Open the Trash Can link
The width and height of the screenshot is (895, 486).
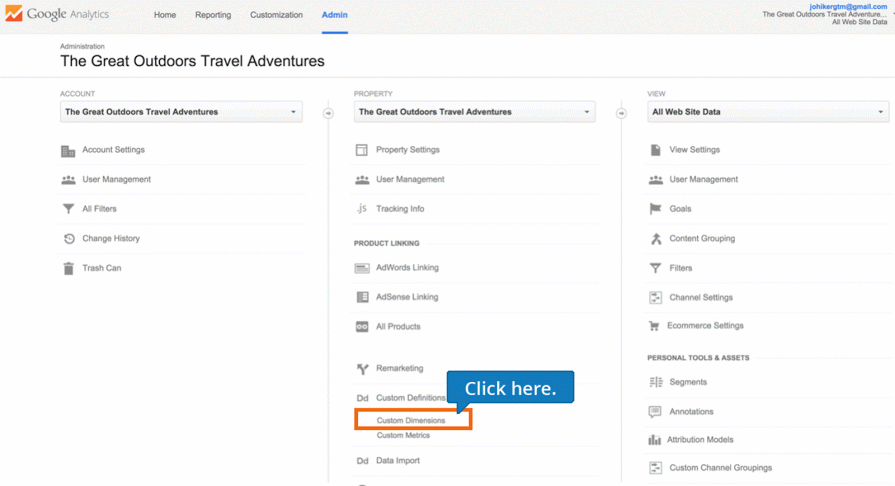(102, 268)
